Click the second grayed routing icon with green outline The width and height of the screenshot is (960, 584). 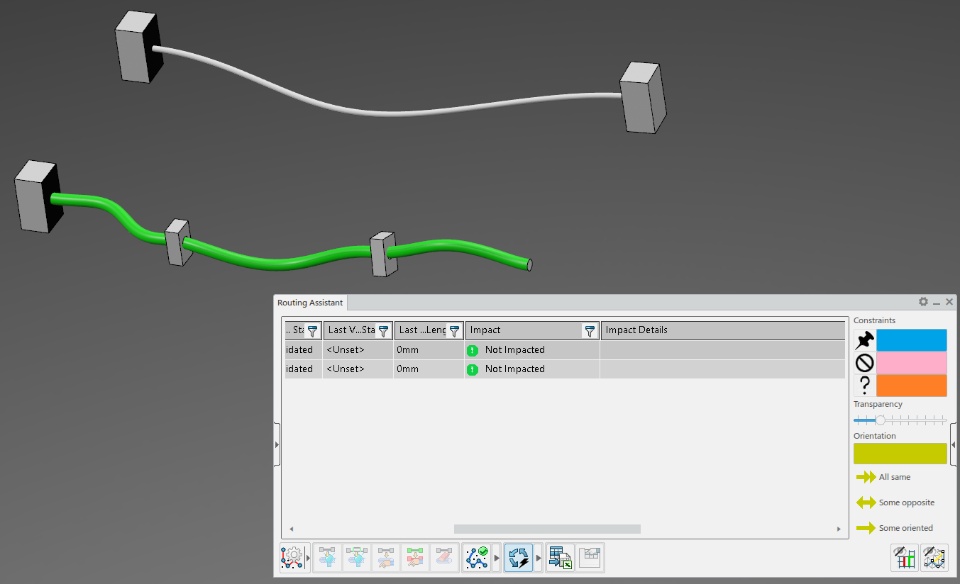(356, 558)
